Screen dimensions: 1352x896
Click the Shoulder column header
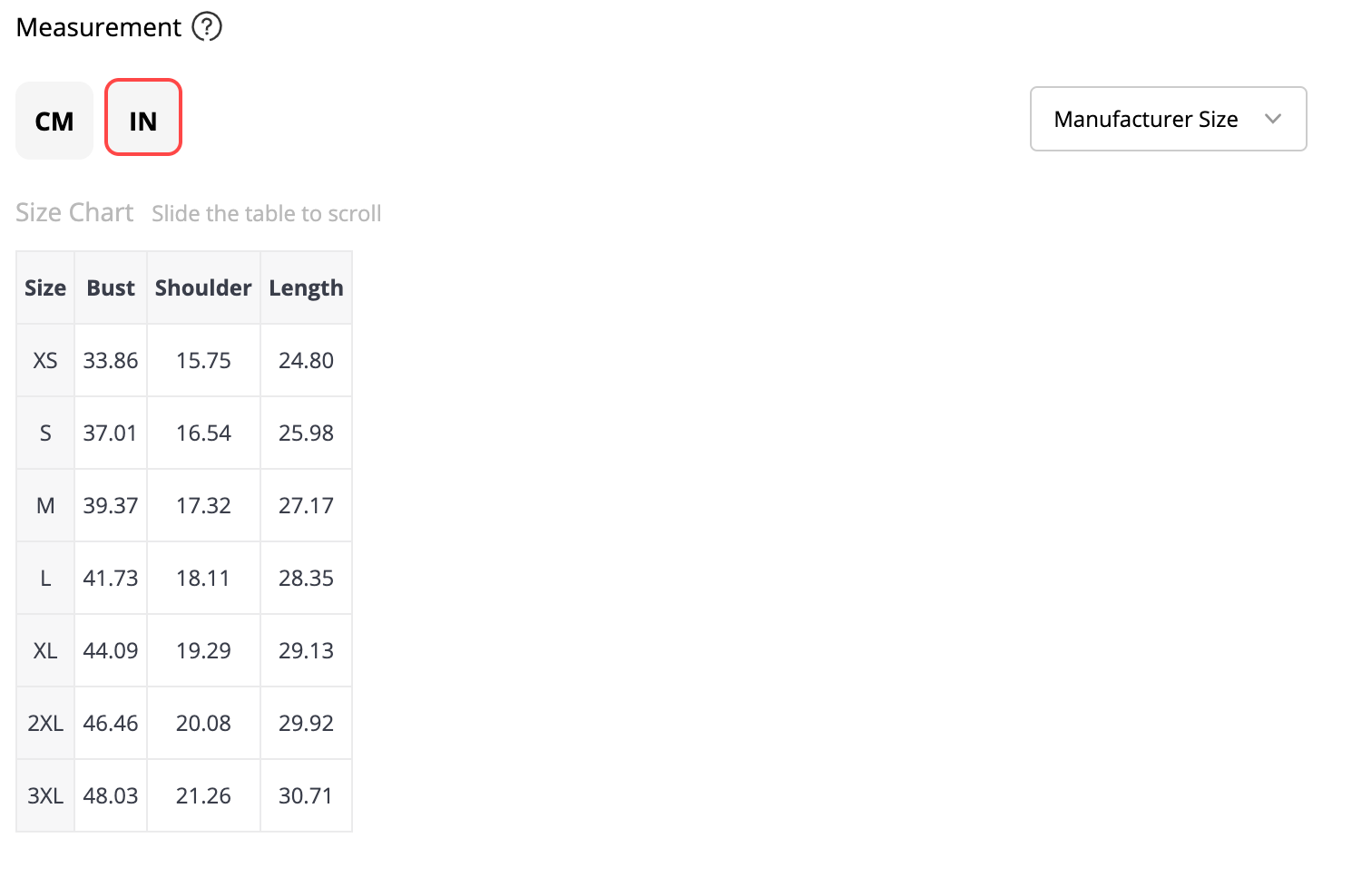(x=203, y=287)
